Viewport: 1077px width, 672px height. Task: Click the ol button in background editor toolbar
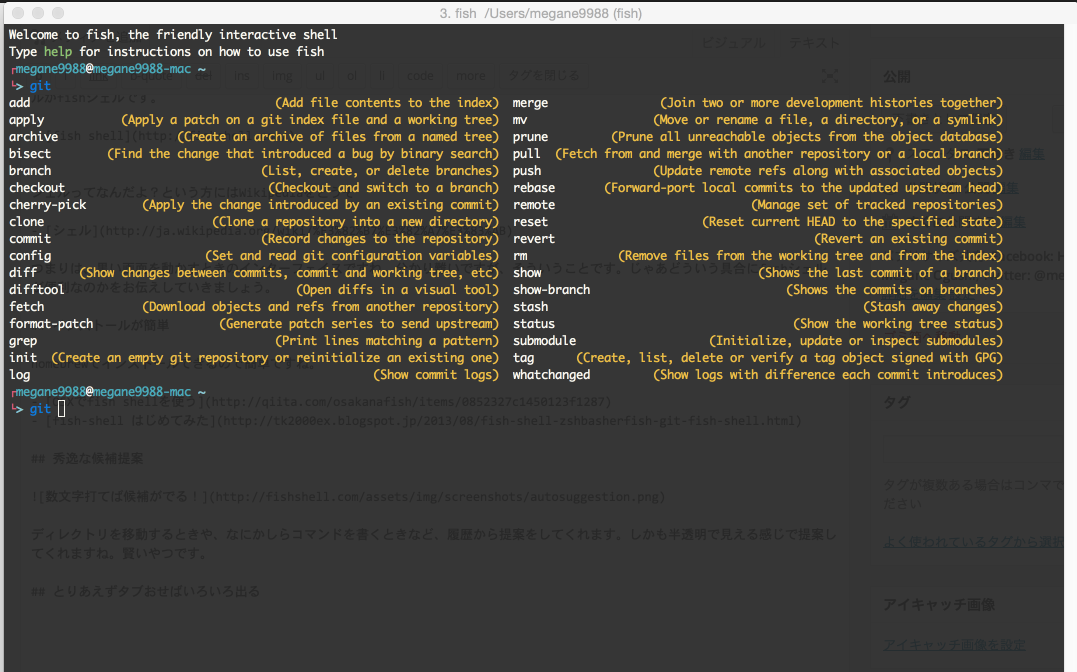(352, 76)
